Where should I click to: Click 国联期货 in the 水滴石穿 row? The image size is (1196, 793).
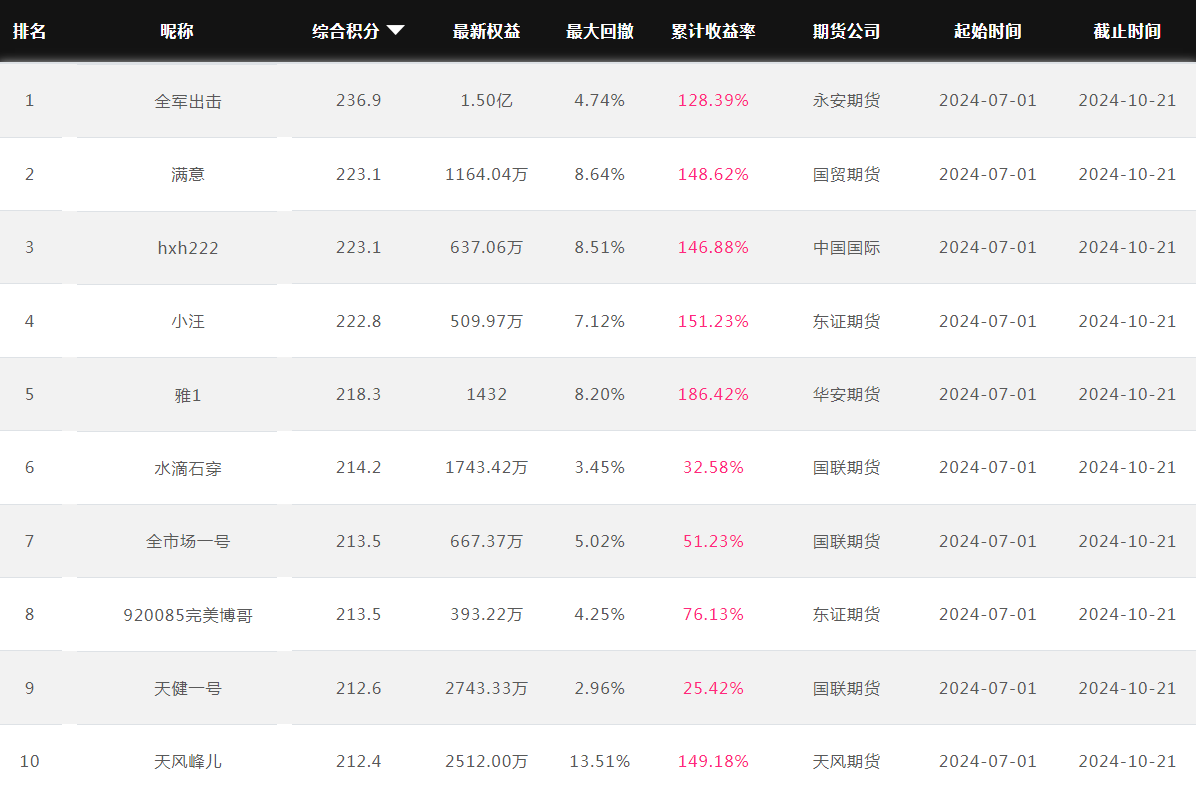(847, 467)
